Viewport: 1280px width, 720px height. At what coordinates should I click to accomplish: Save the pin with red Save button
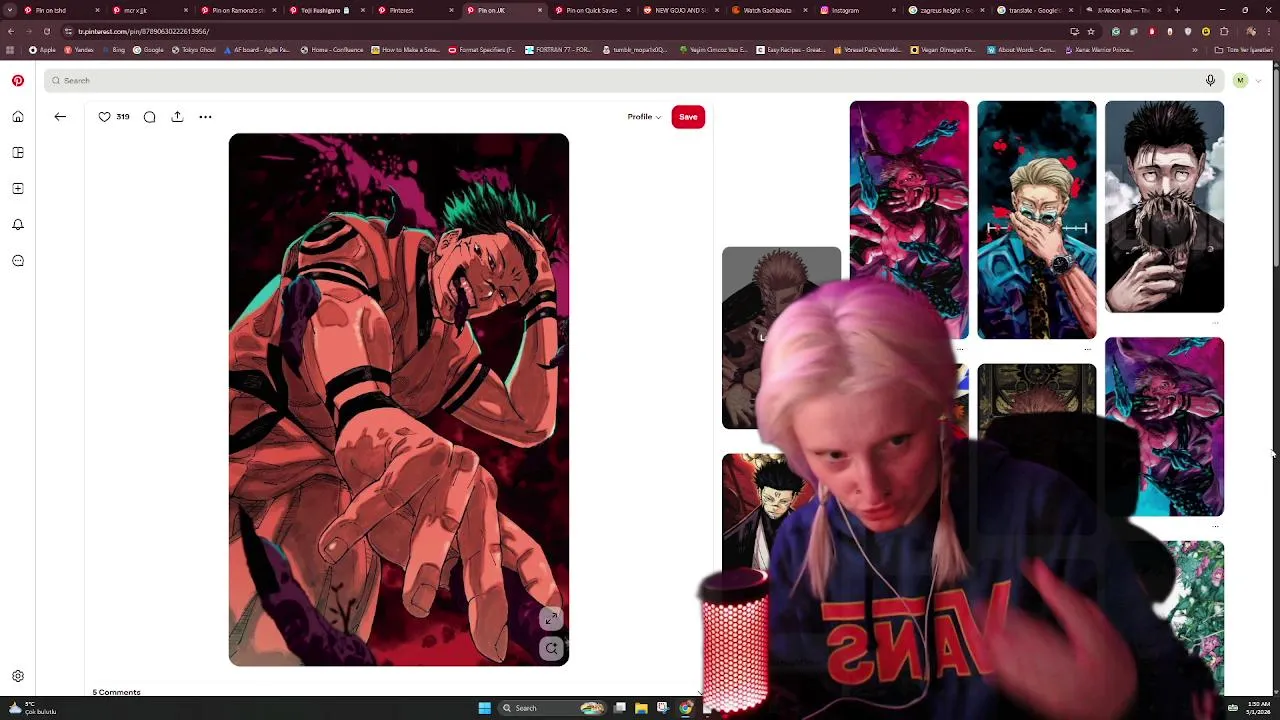688,117
